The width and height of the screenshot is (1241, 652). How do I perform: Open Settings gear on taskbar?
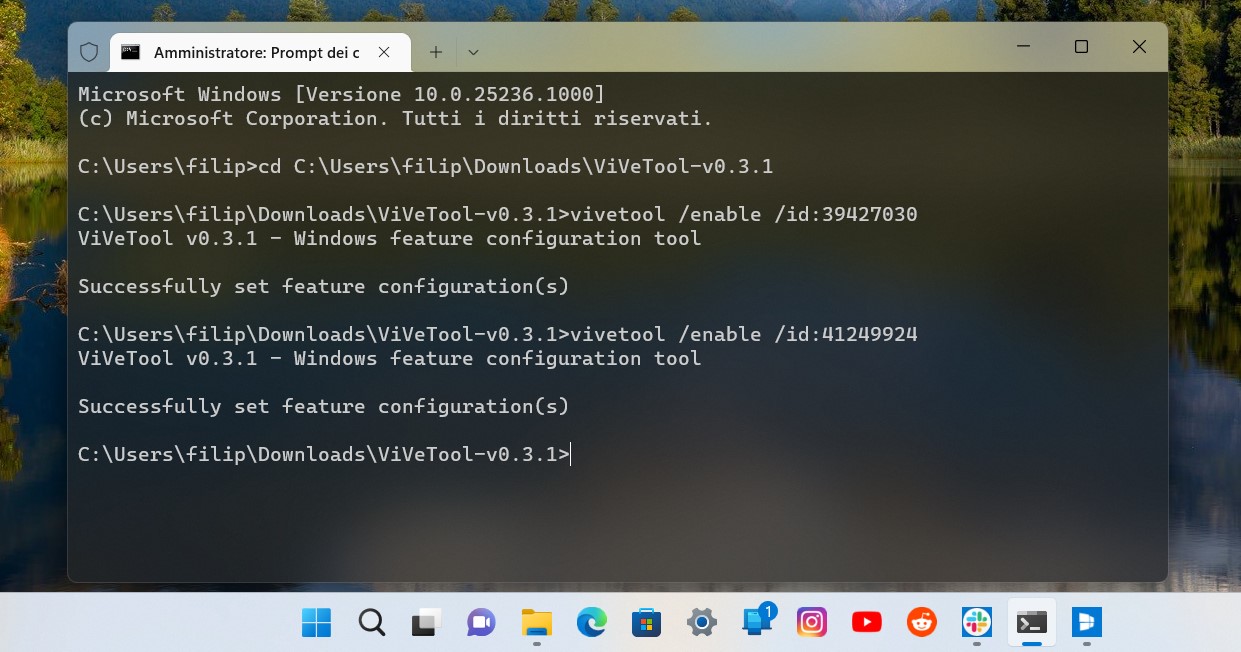pyautogui.click(x=702, y=622)
